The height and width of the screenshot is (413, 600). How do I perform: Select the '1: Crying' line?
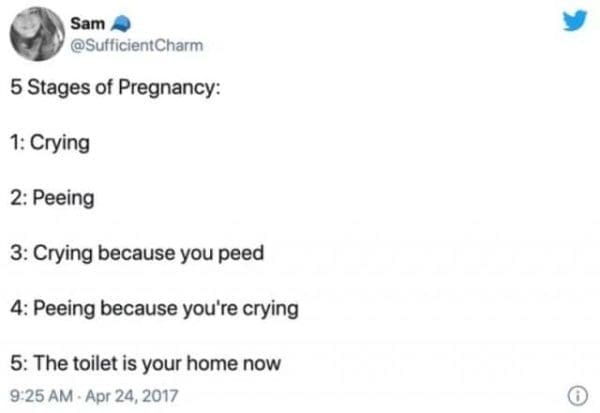click(x=51, y=144)
